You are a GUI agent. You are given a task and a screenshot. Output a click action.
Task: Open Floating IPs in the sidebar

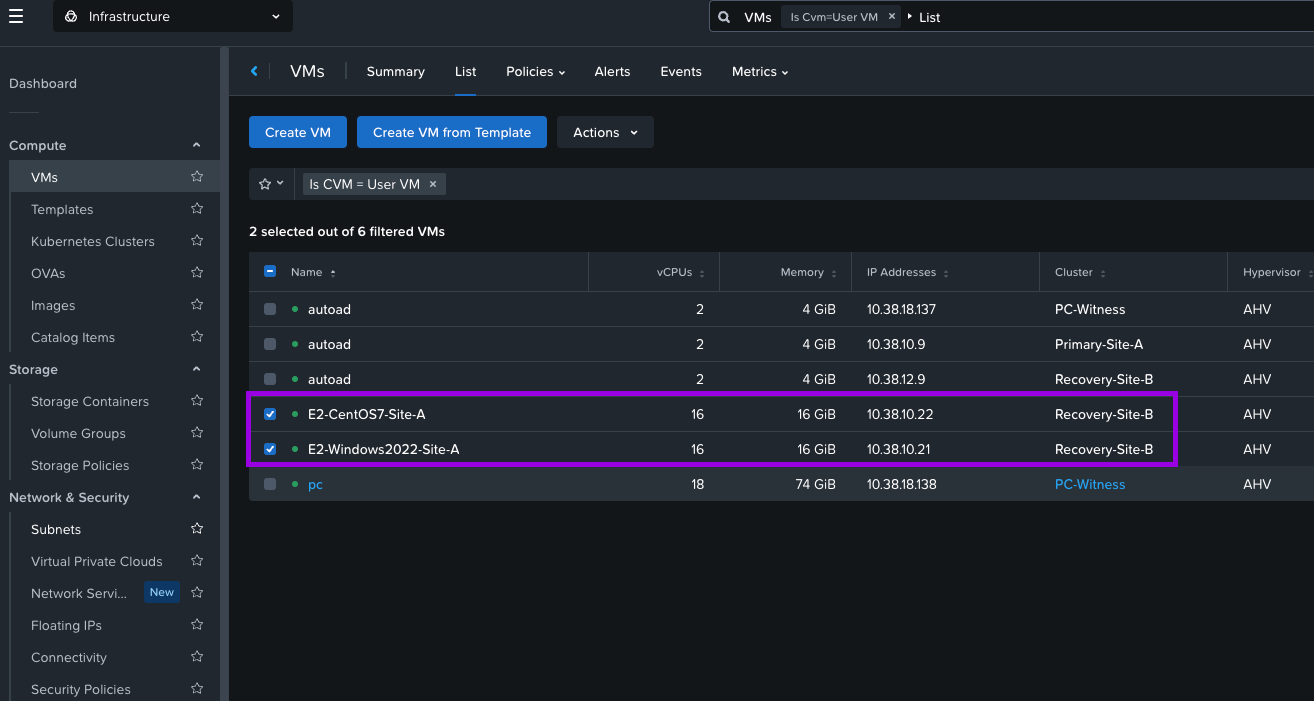click(x=66, y=625)
